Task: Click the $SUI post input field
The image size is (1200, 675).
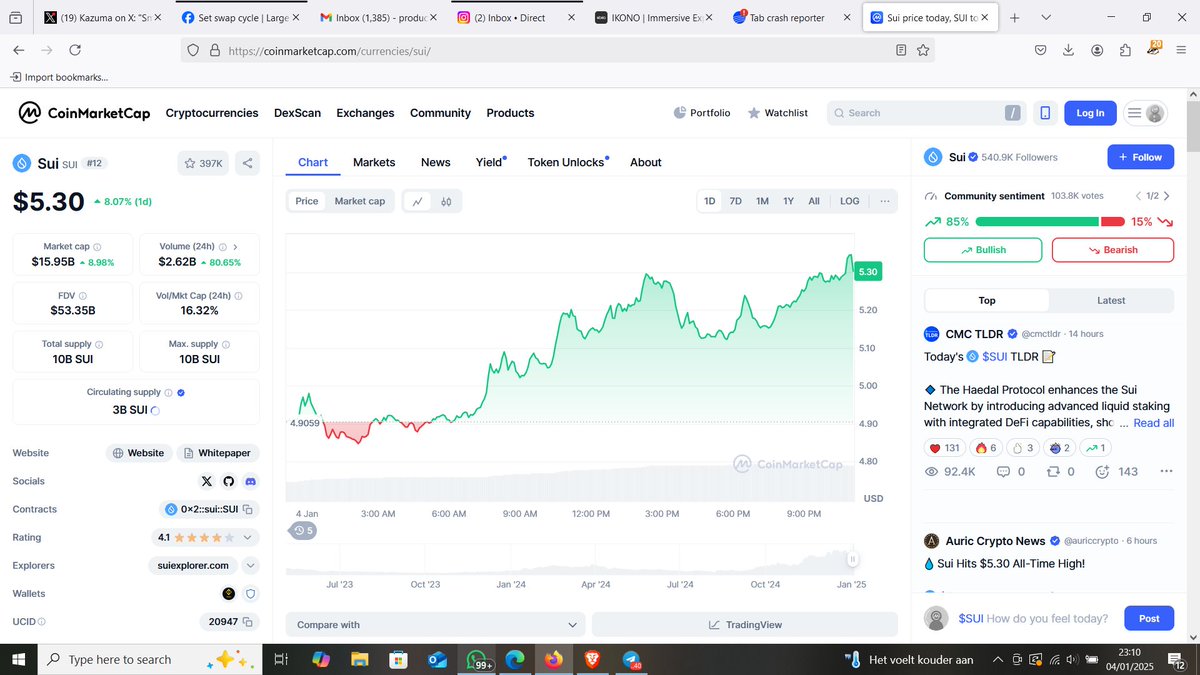Action: [1036, 618]
